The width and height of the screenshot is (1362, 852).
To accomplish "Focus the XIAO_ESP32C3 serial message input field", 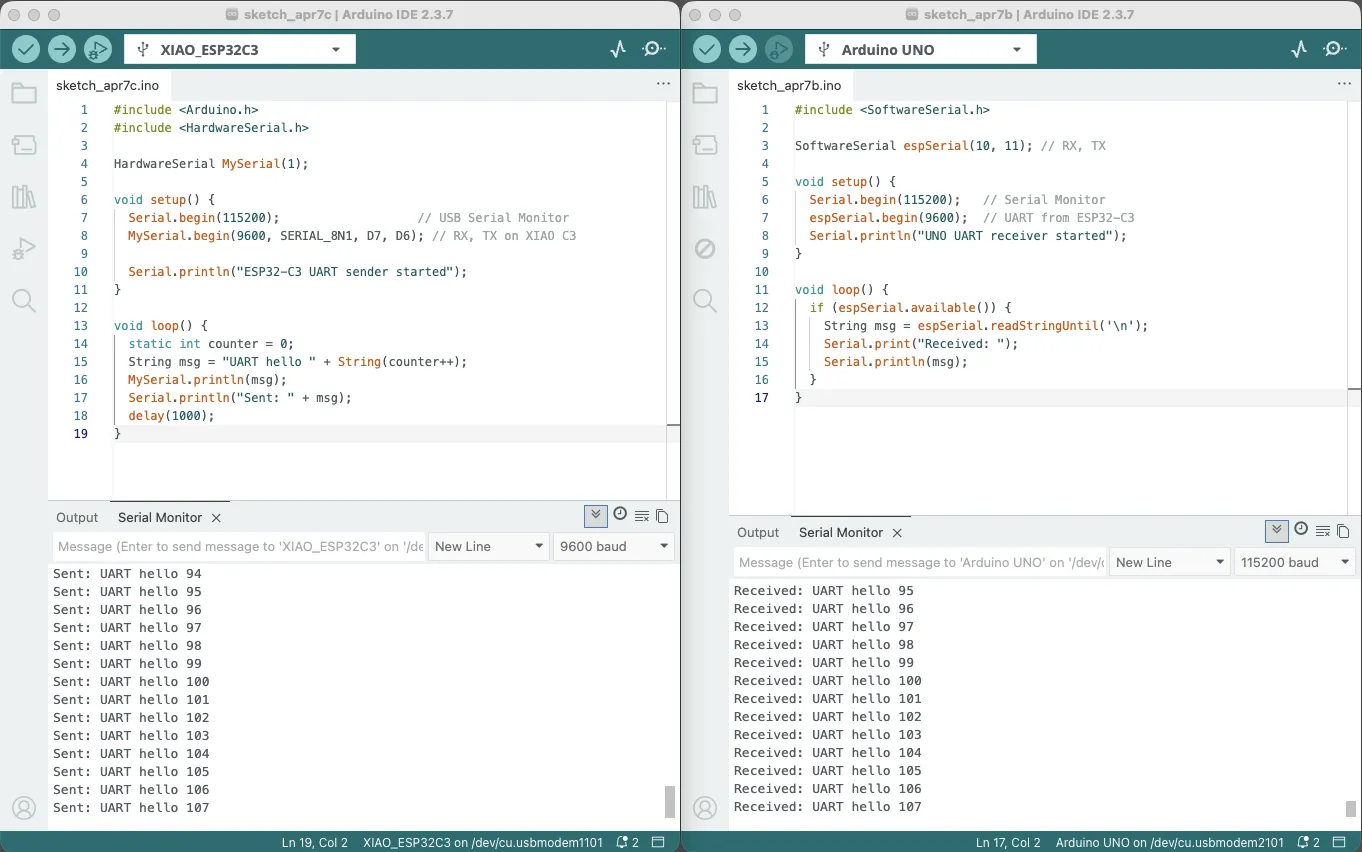I will (240, 547).
